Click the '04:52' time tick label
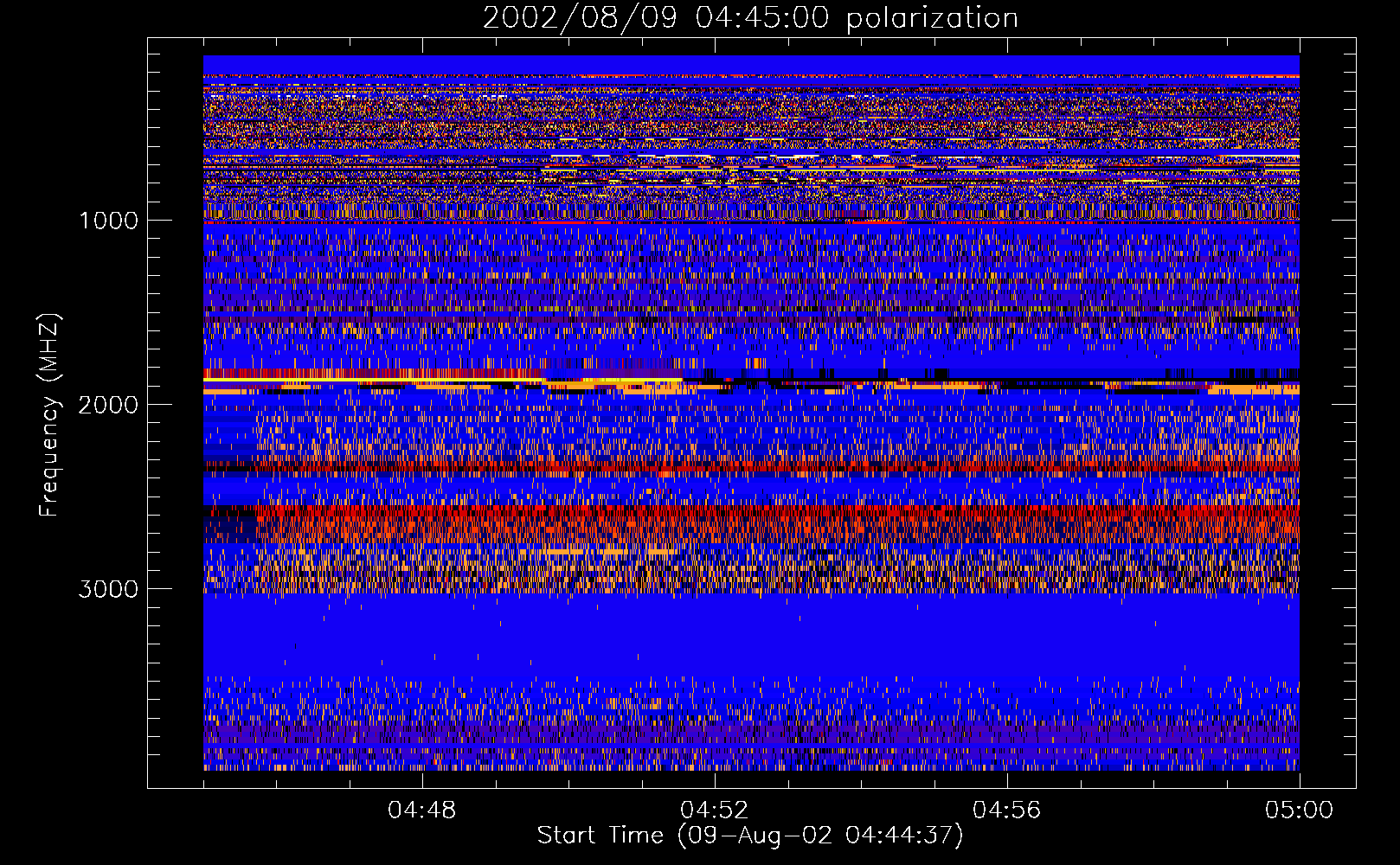Image resolution: width=1400 pixels, height=865 pixels. click(715, 811)
